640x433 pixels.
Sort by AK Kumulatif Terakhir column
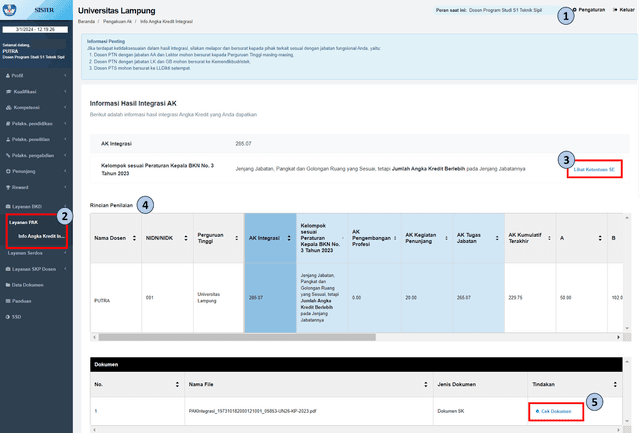[x=549, y=238]
